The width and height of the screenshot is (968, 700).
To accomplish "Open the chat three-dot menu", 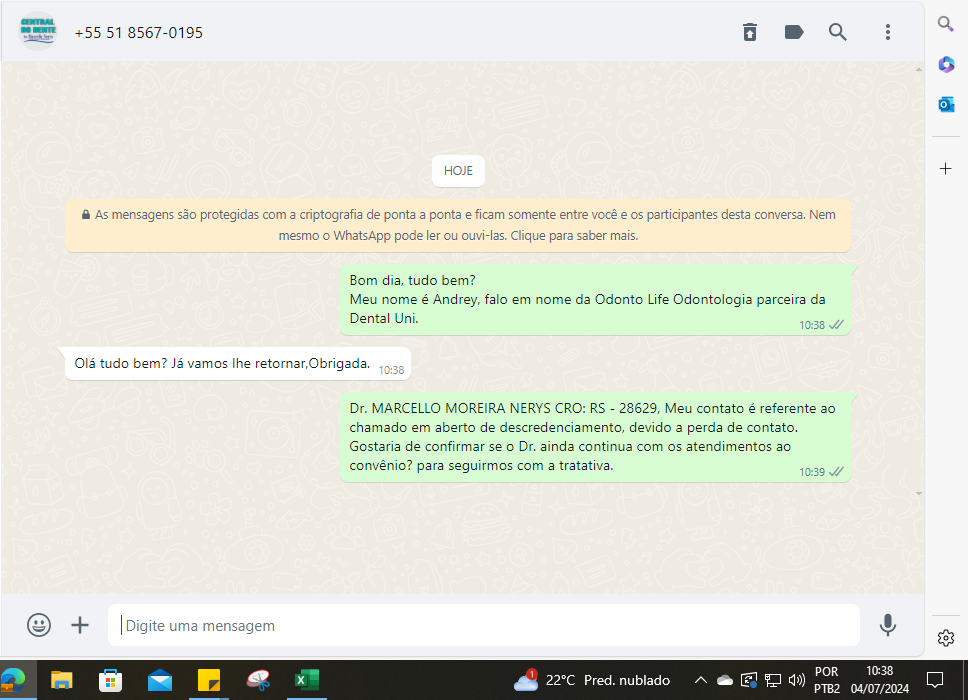I will point(888,32).
